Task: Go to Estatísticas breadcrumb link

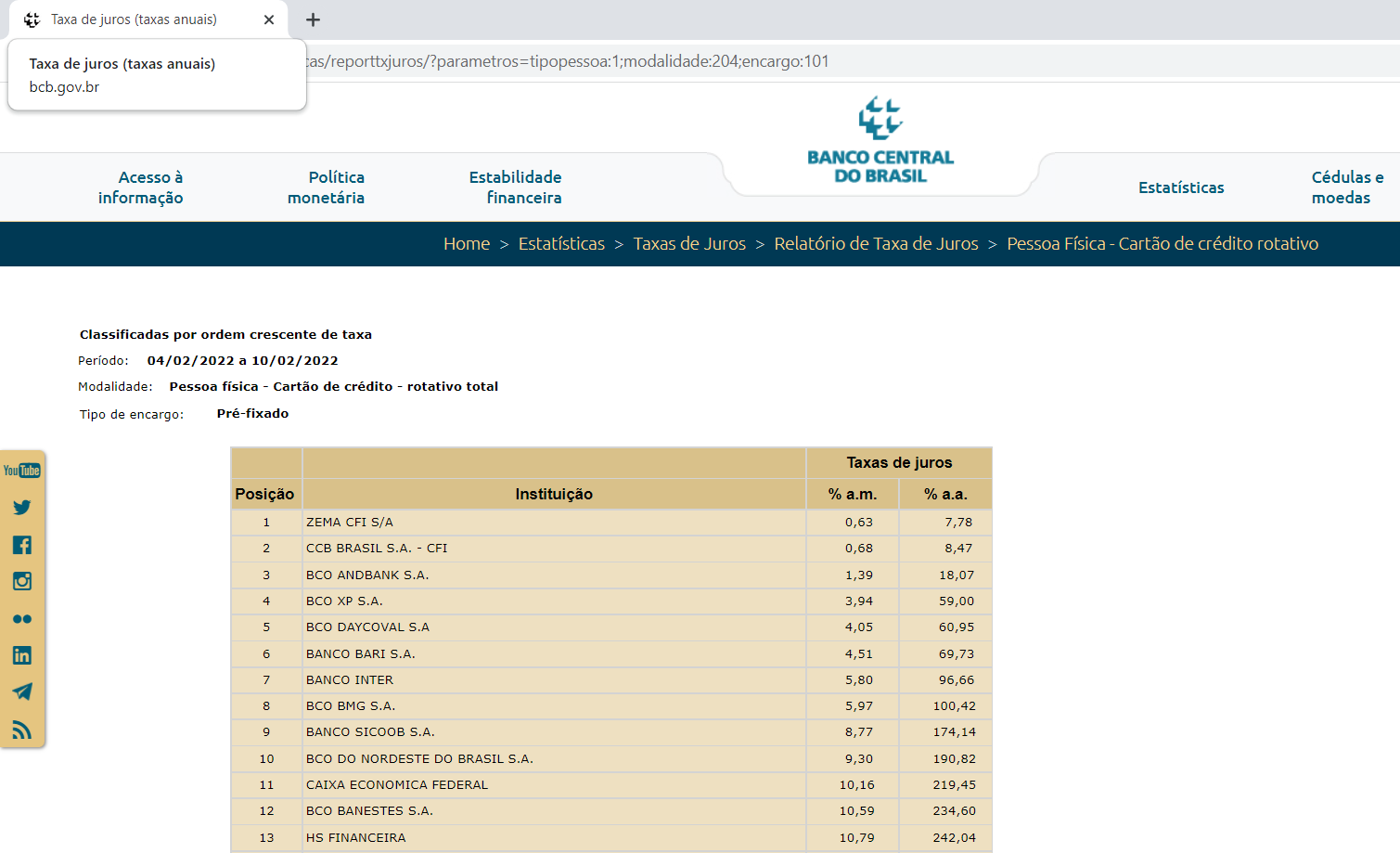Action: (x=561, y=244)
